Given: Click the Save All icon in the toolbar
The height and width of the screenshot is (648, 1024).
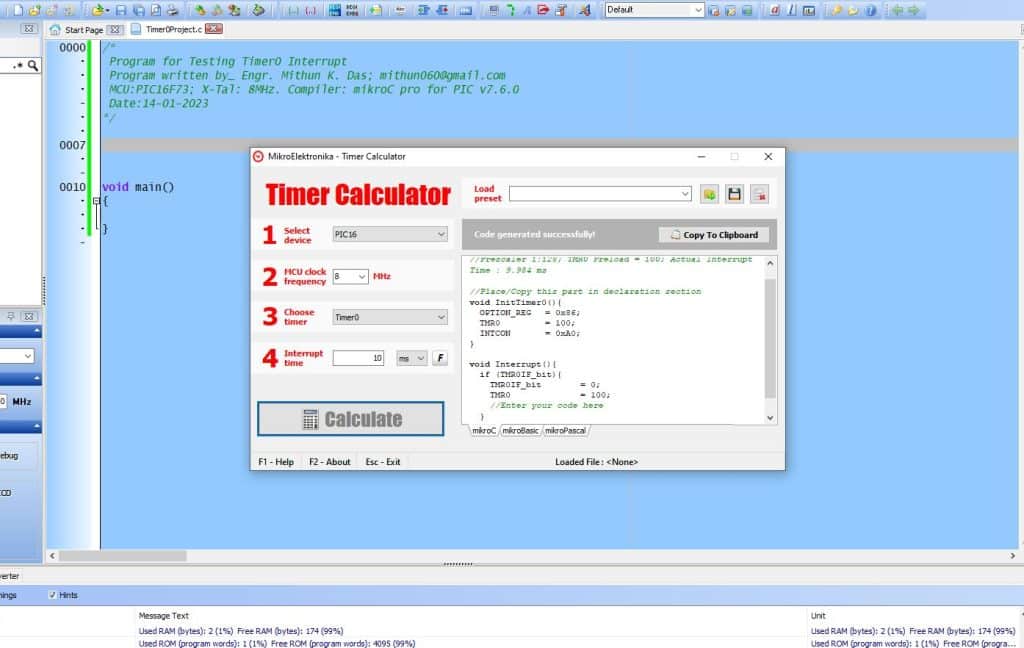Looking at the screenshot, I should [x=138, y=10].
